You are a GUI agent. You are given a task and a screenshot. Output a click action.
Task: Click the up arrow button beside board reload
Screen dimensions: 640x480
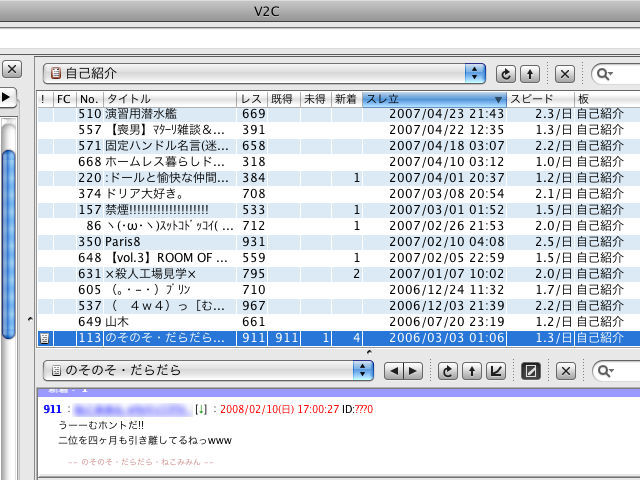532,73
